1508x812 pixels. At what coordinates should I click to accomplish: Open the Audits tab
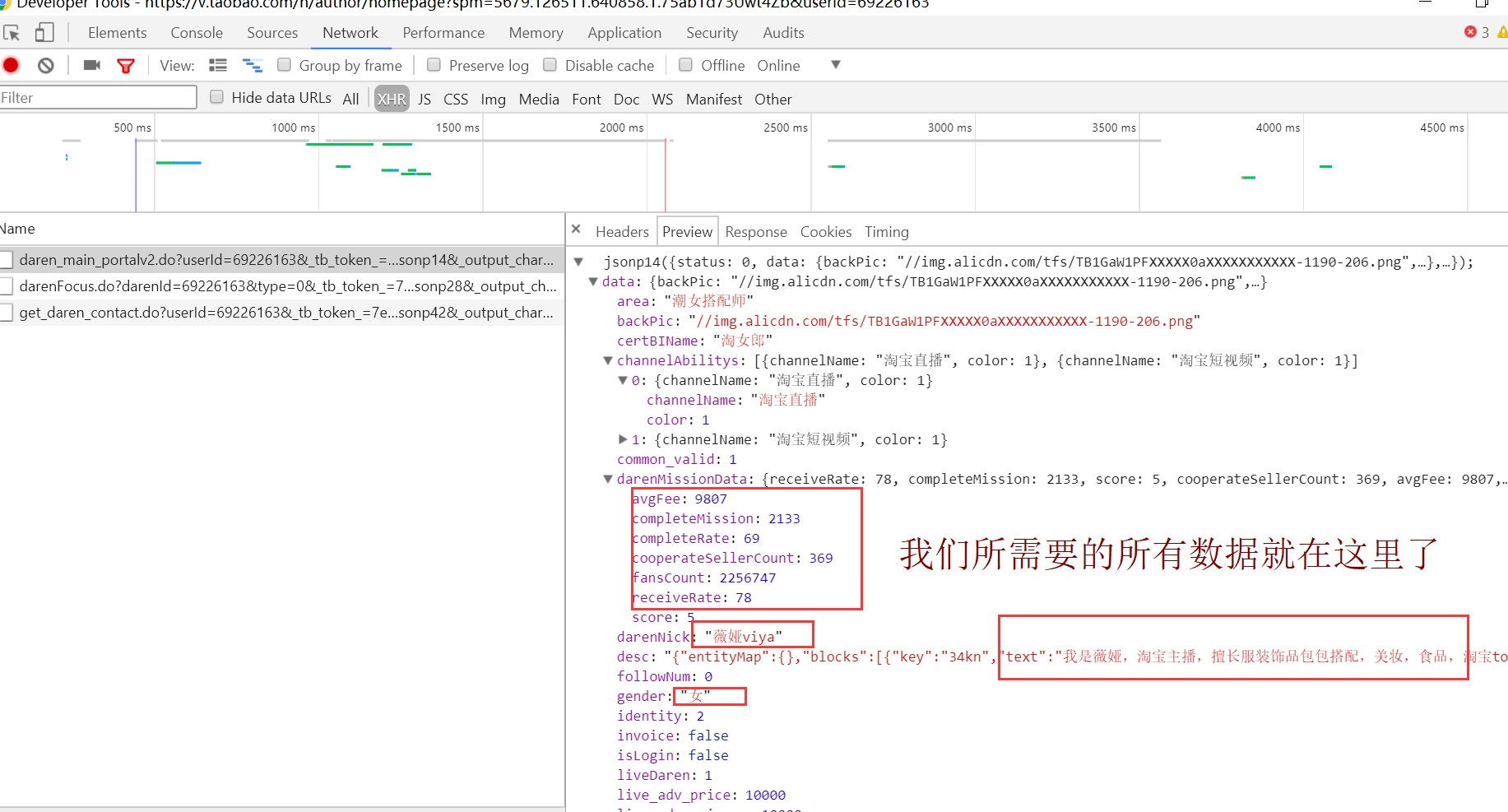tap(783, 33)
